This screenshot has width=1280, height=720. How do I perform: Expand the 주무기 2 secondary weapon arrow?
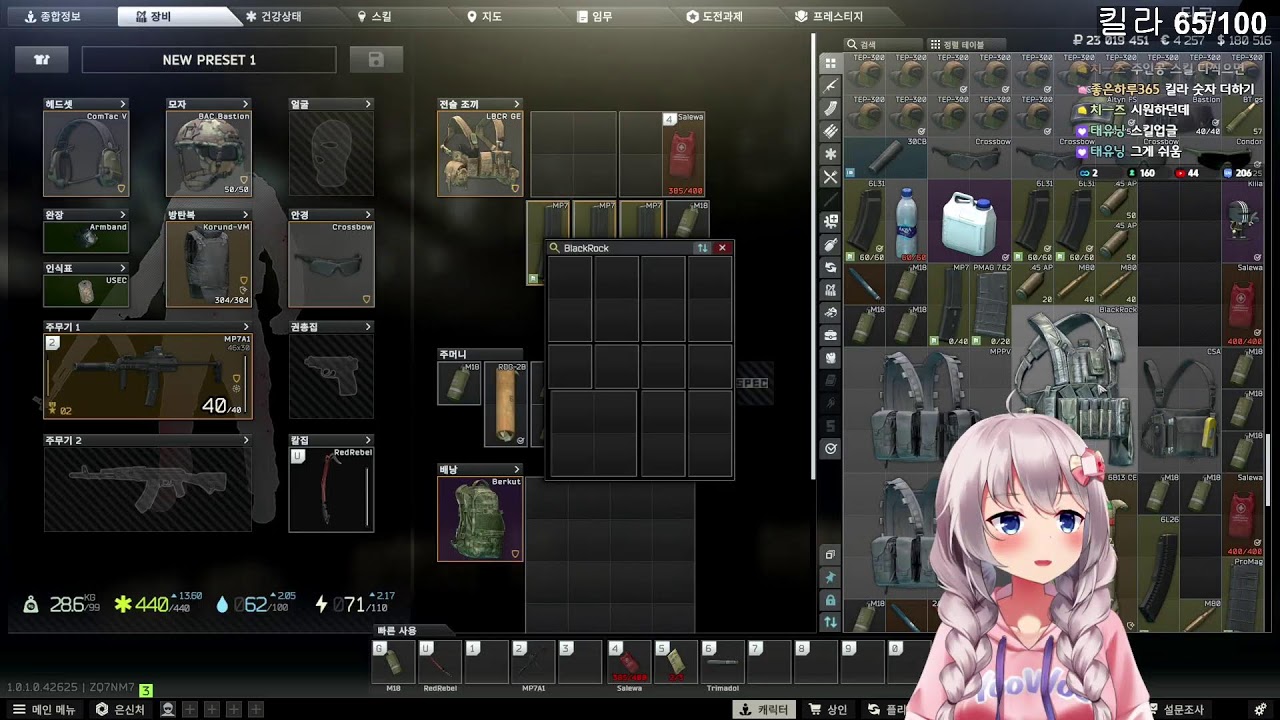click(245, 440)
